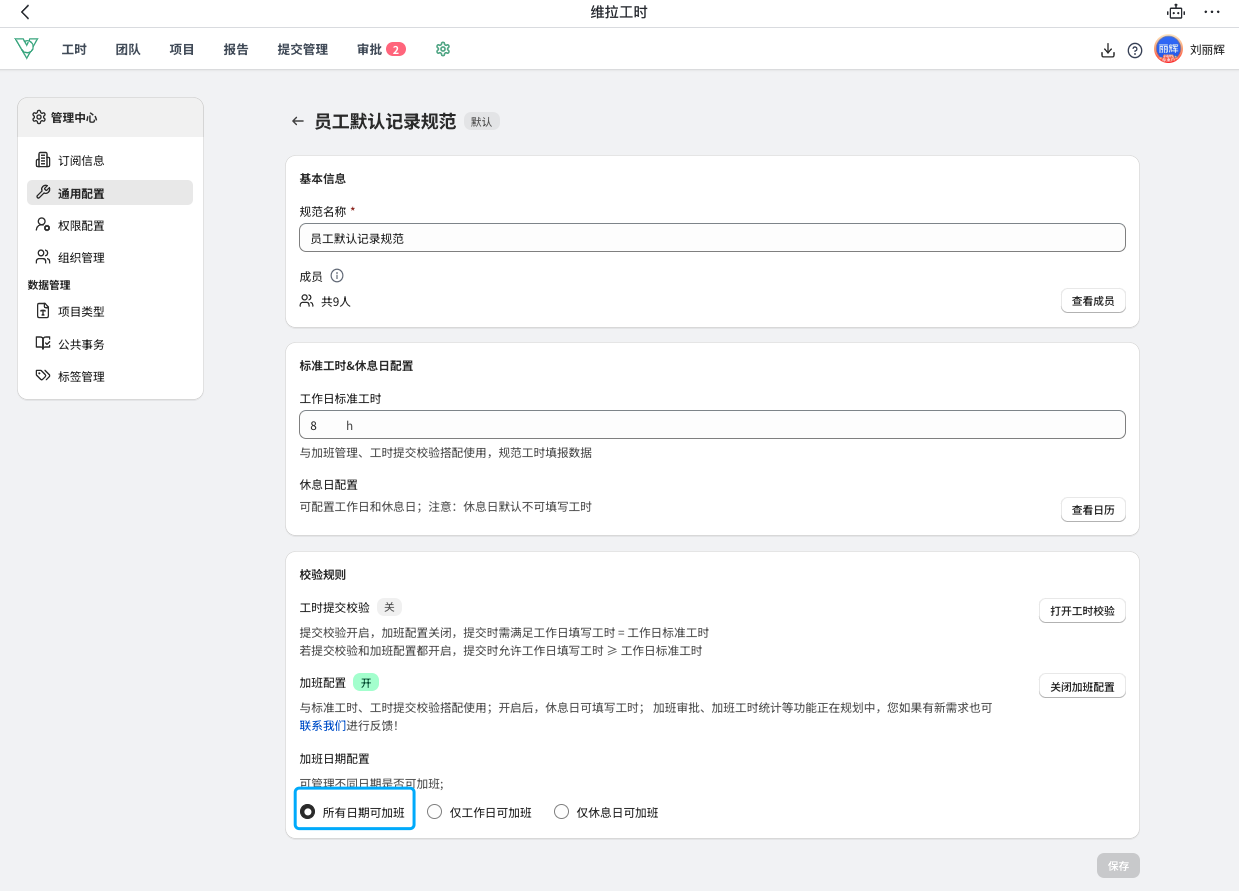
Task: Open 订阅信息 in the sidebar
Action: [x=80, y=160]
